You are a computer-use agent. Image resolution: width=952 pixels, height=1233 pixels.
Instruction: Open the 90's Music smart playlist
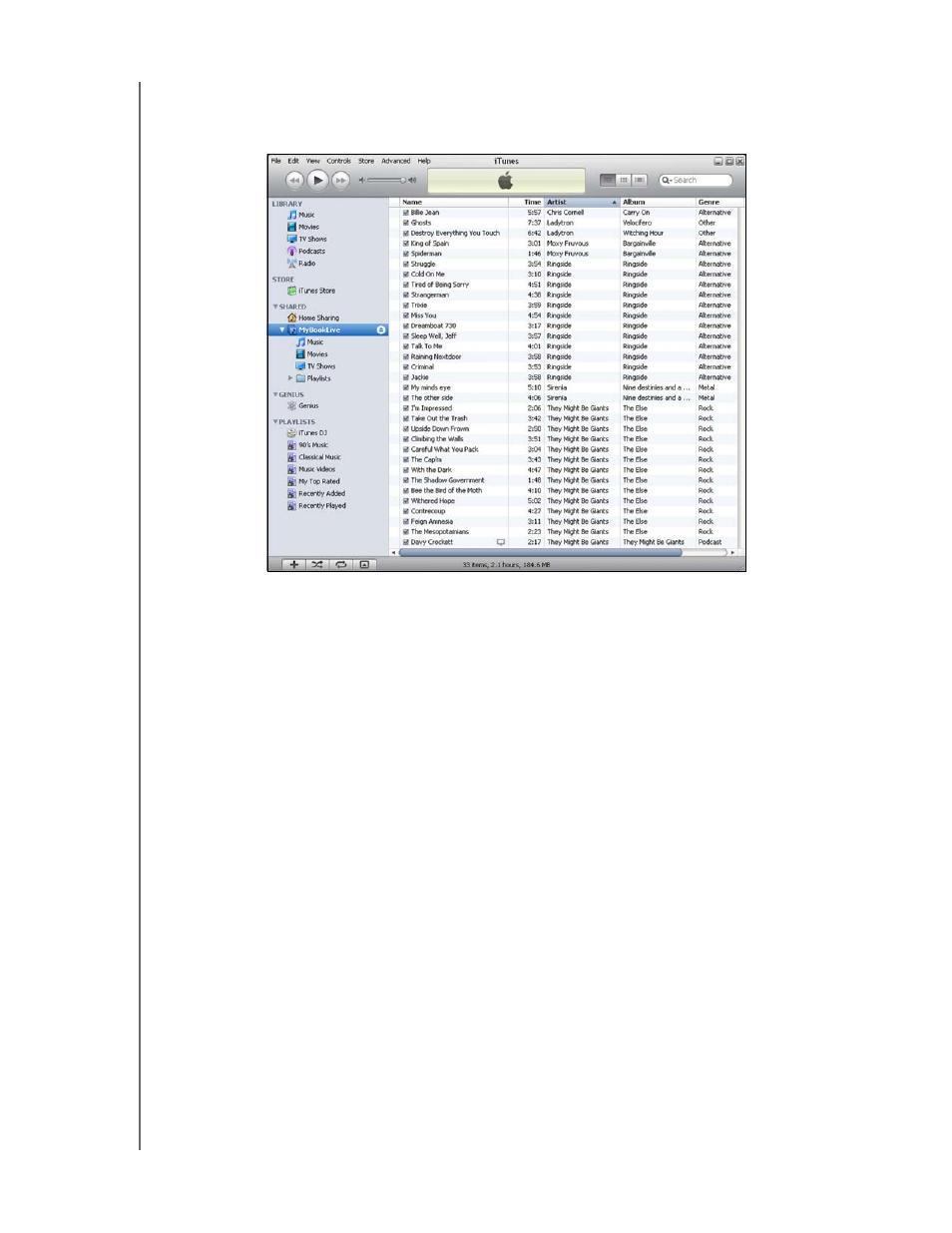click(307, 444)
